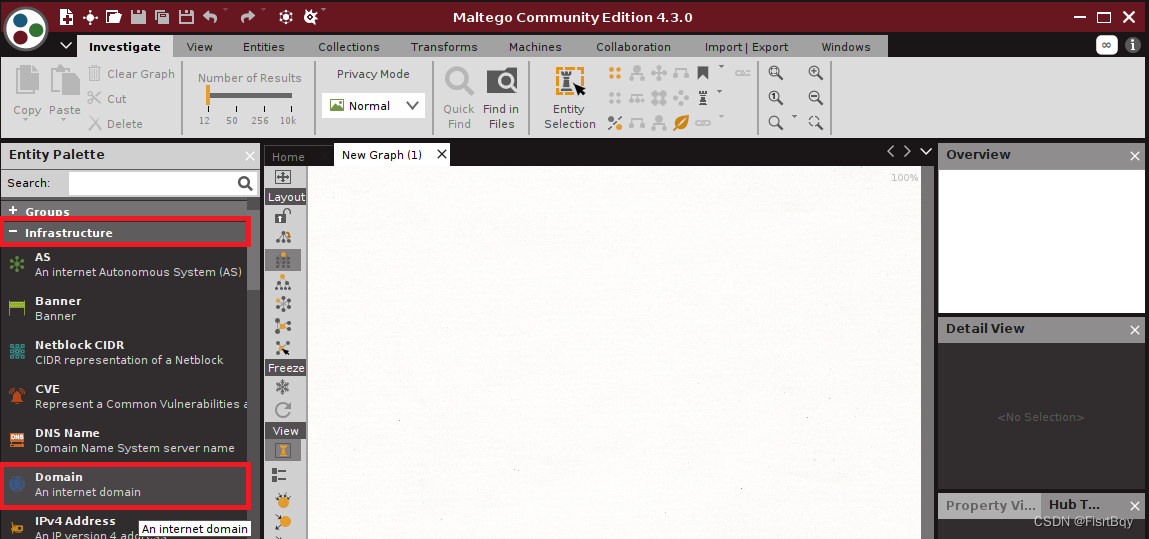Select the organic layout icon

(x=283, y=325)
